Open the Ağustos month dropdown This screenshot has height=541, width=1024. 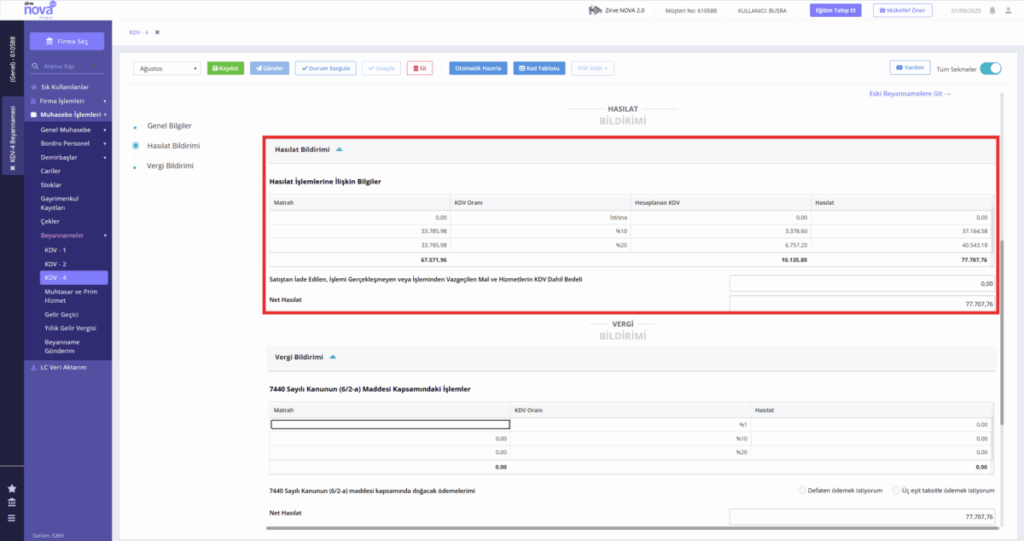(167, 69)
